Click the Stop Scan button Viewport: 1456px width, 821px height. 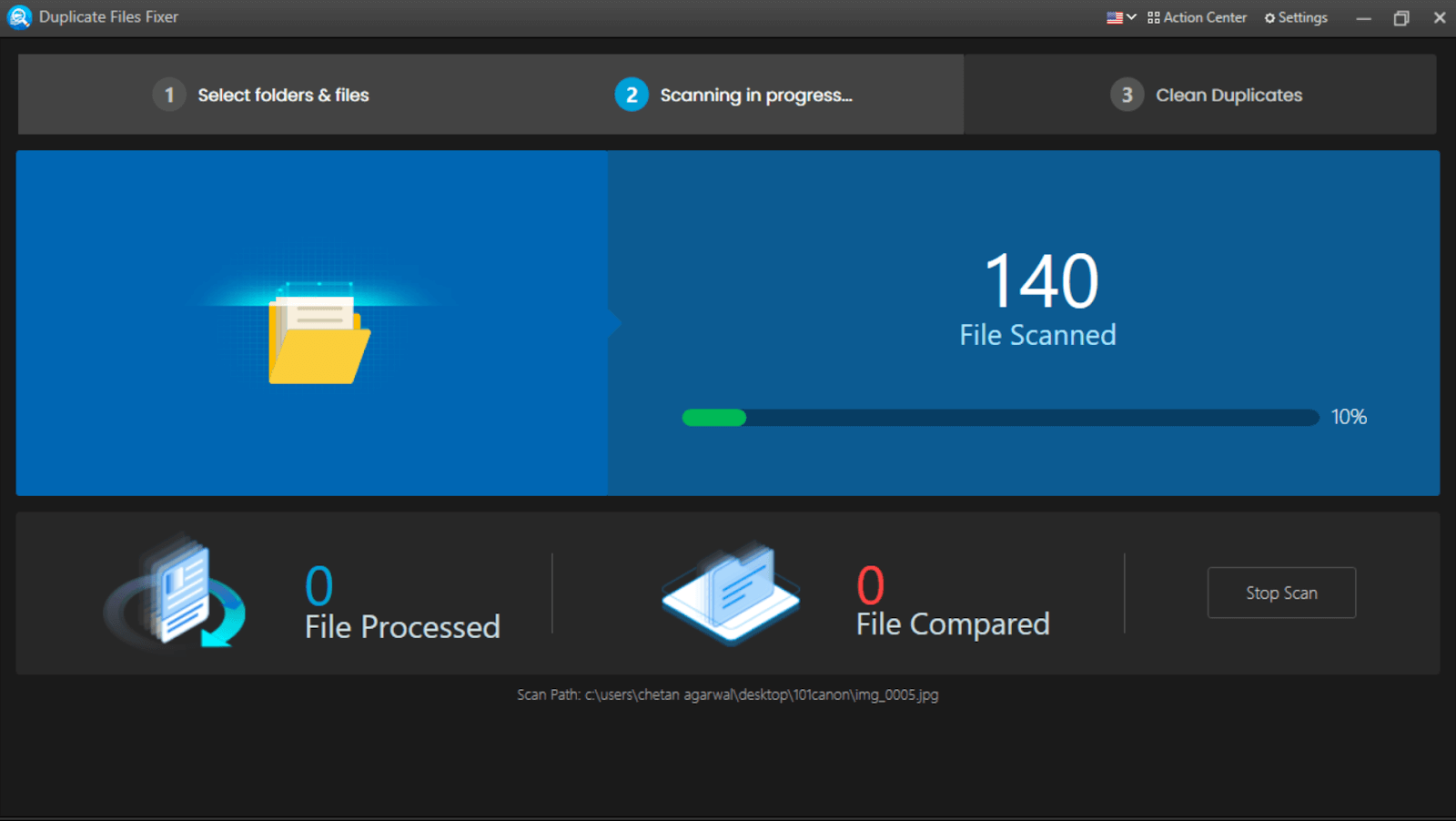tap(1280, 593)
